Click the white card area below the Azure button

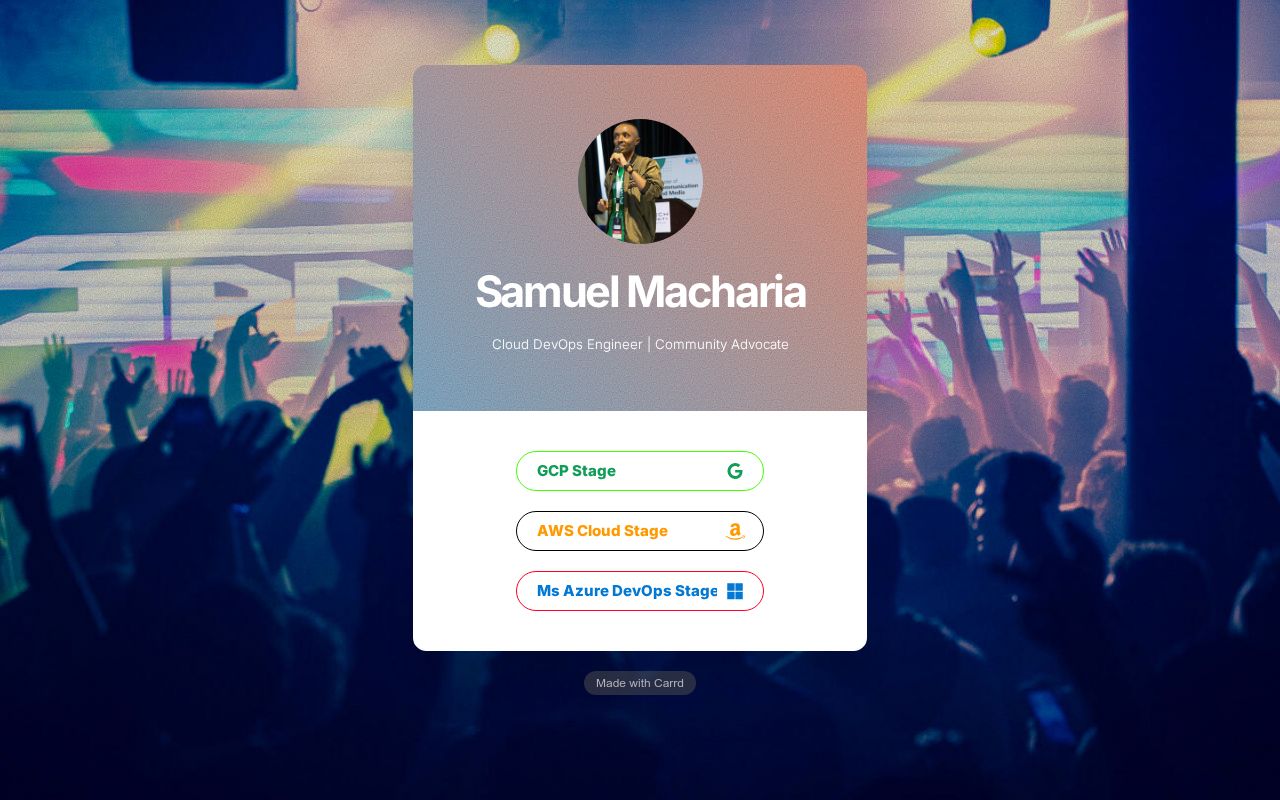[640, 631]
